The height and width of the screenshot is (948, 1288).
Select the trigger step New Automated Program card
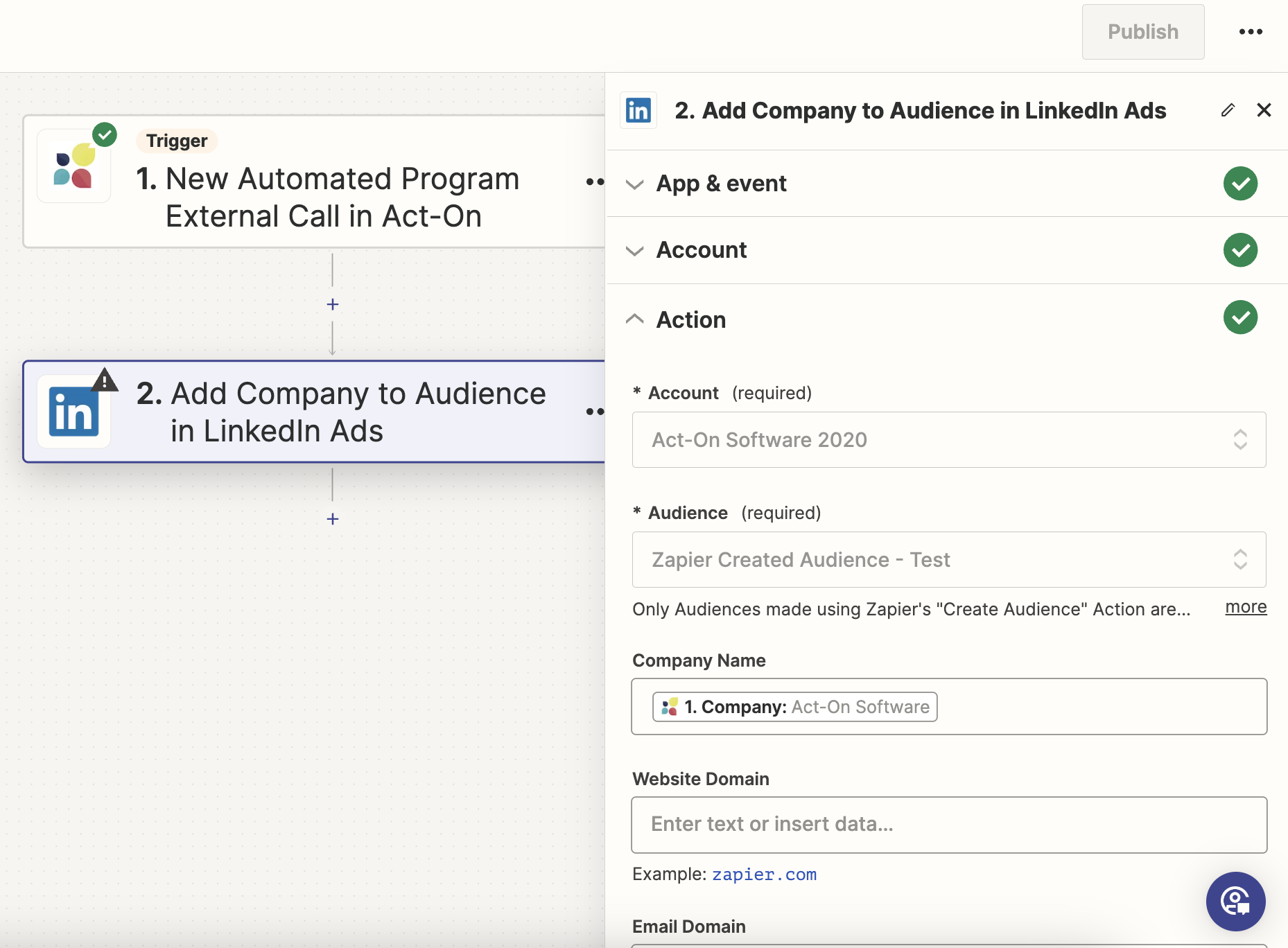[x=314, y=182]
